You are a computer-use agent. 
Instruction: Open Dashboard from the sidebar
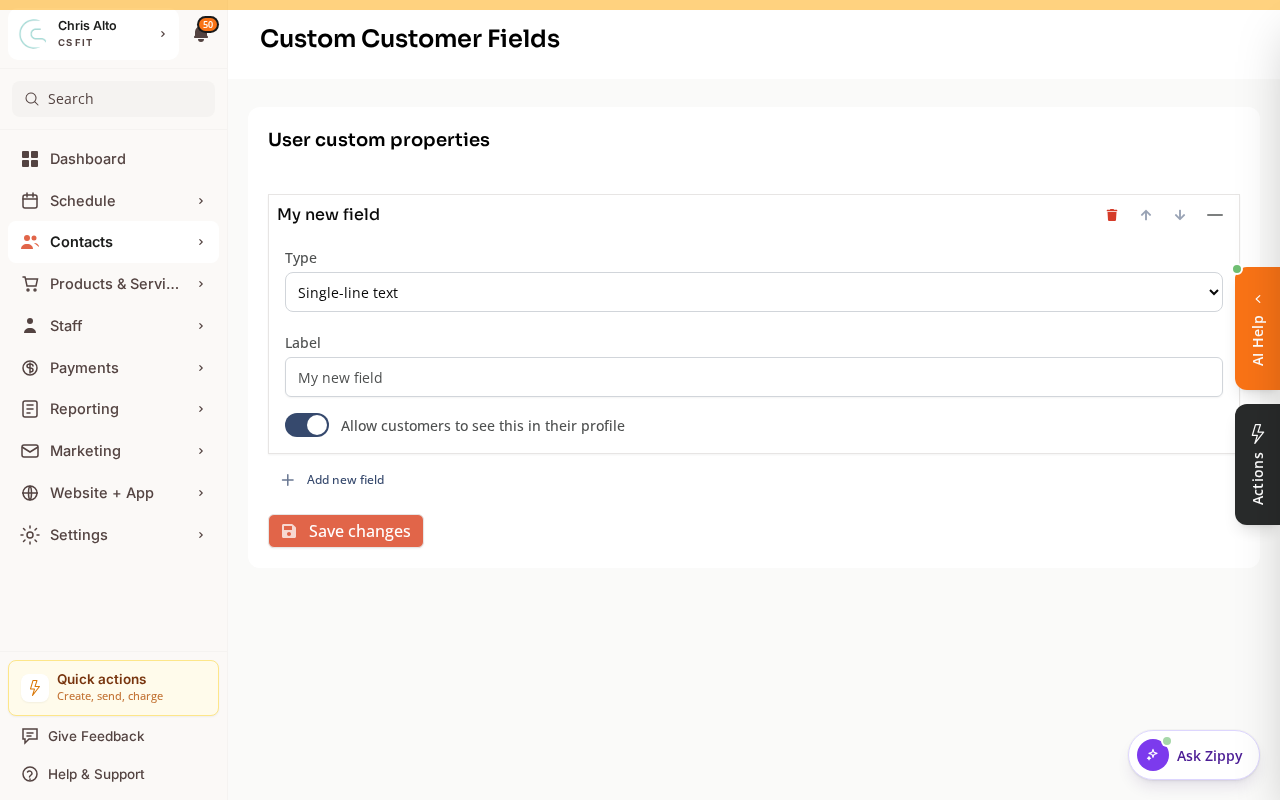tap(113, 159)
